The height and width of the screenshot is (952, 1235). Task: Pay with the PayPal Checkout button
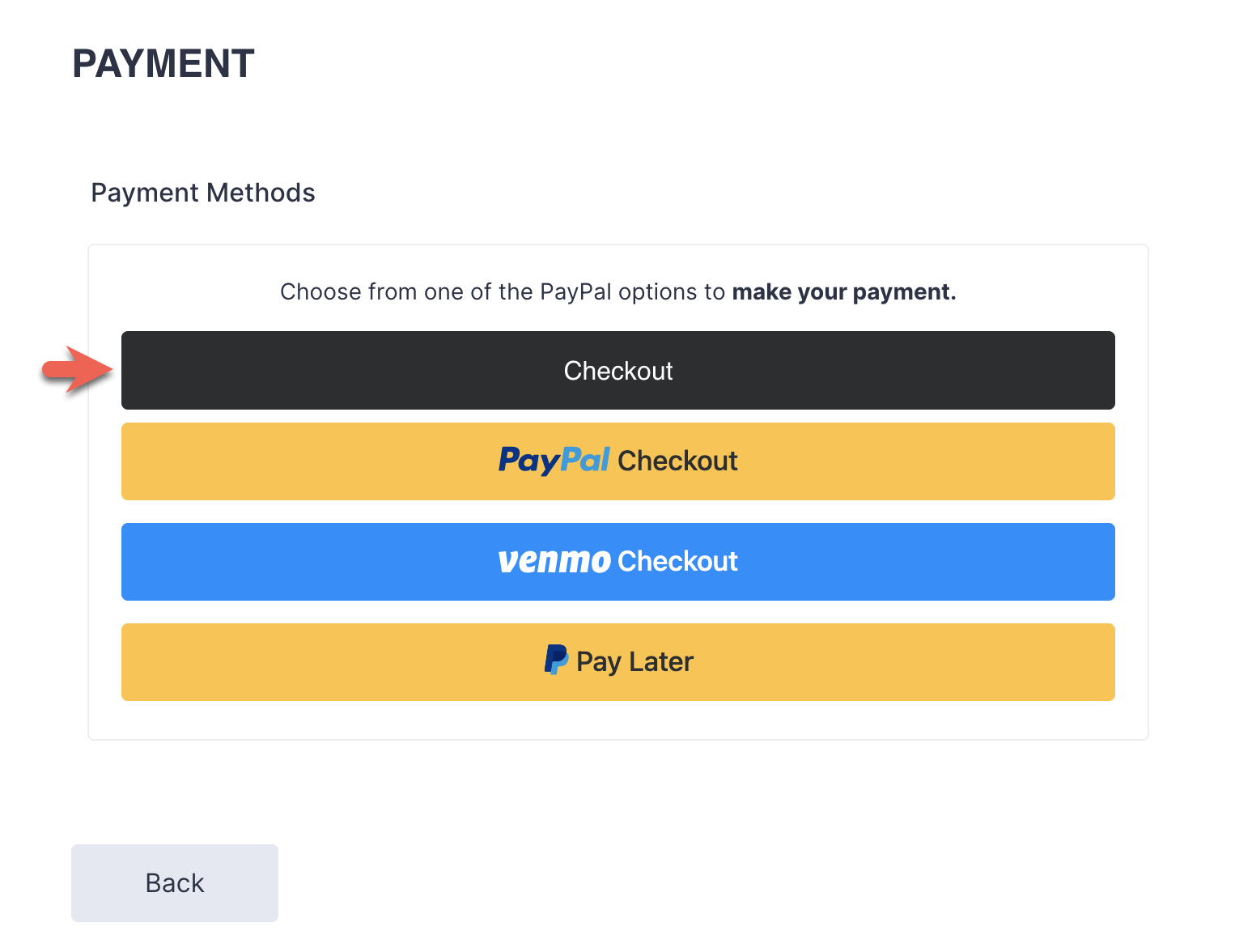pos(617,461)
